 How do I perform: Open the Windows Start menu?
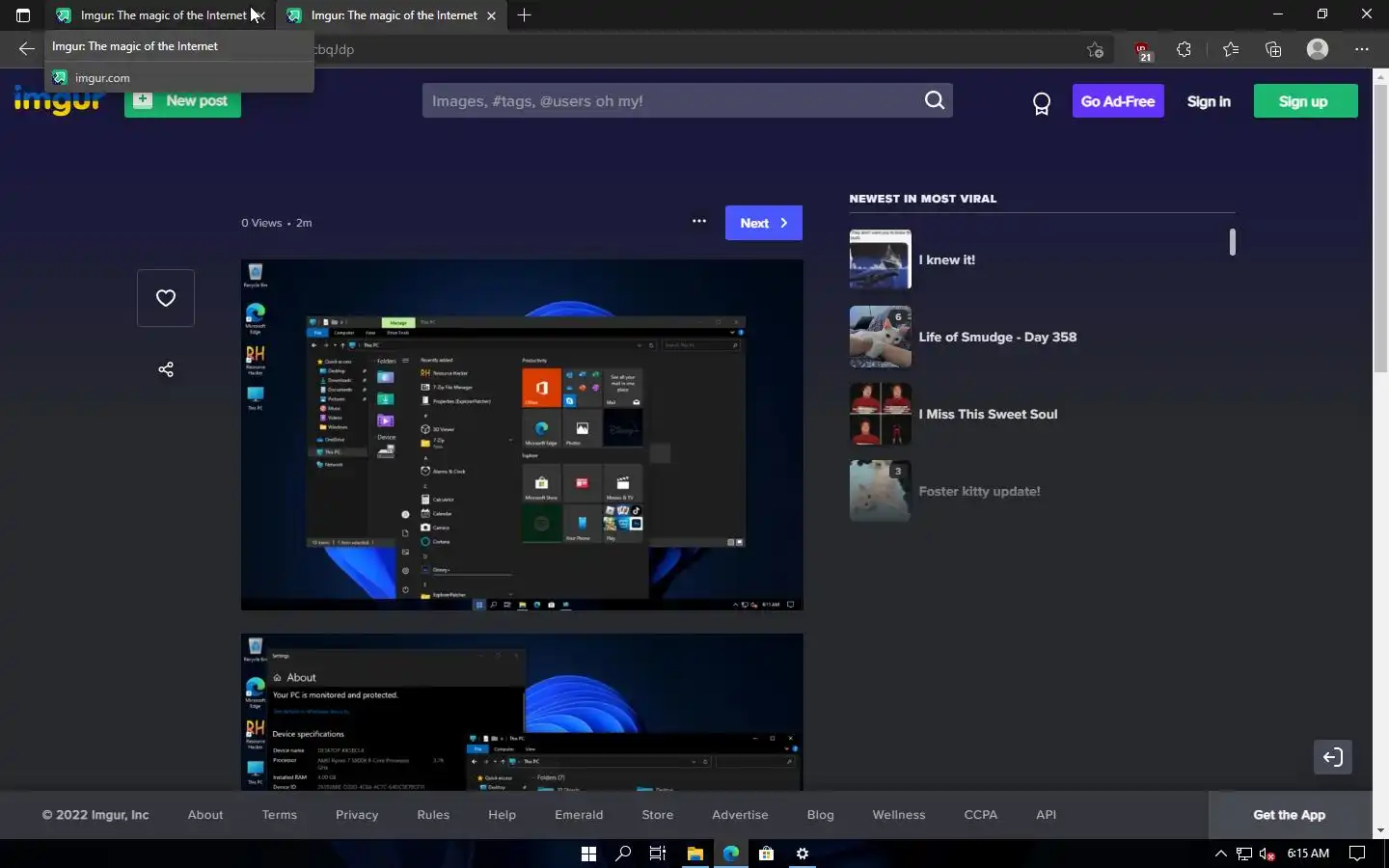(x=588, y=854)
